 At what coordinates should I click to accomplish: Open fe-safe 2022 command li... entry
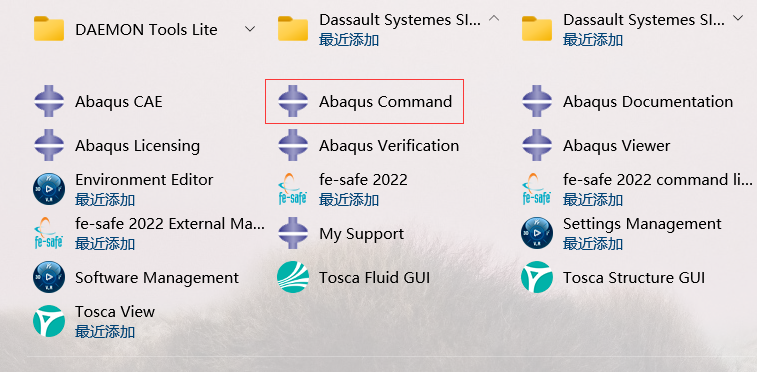click(x=637, y=189)
